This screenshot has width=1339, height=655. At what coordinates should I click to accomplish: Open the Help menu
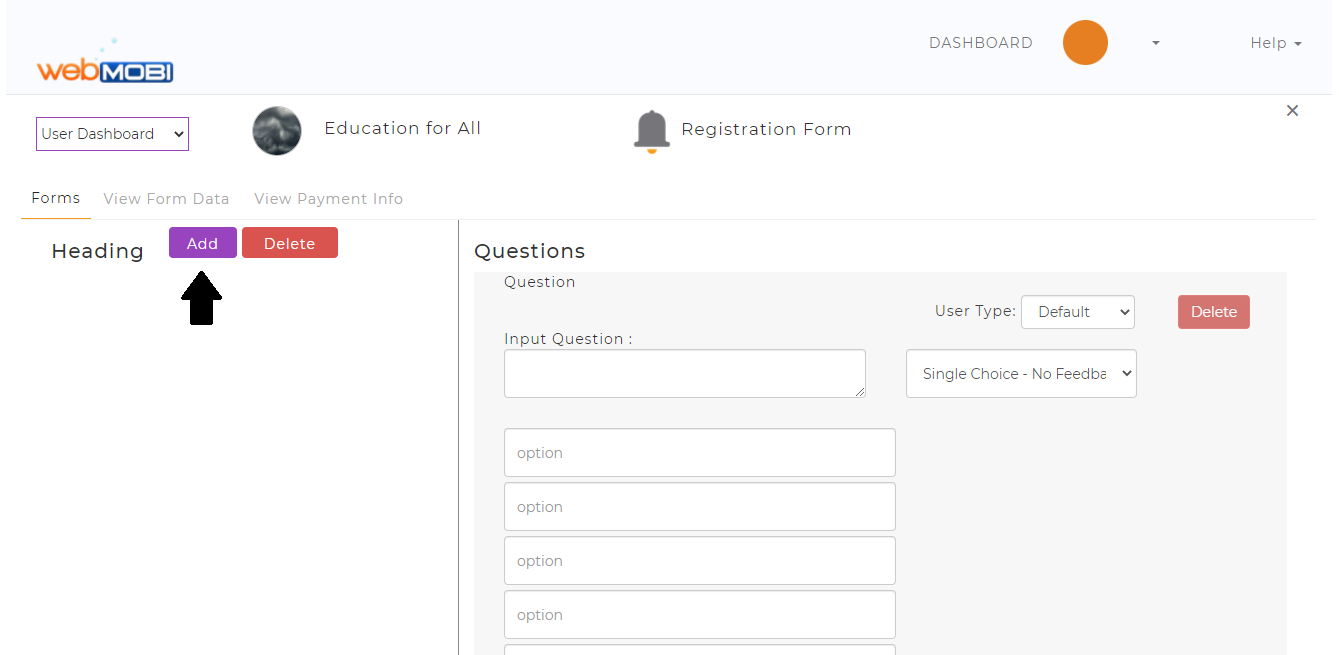tap(1276, 43)
